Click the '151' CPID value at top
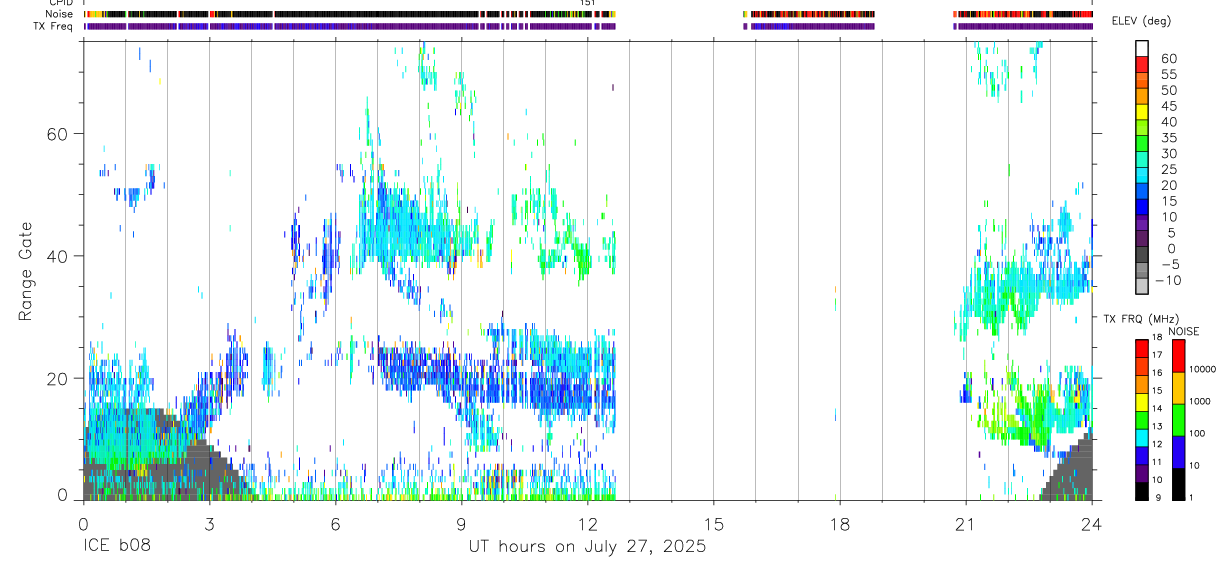Viewport: 1228px width, 567px height. pyautogui.click(x=588, y=3)
